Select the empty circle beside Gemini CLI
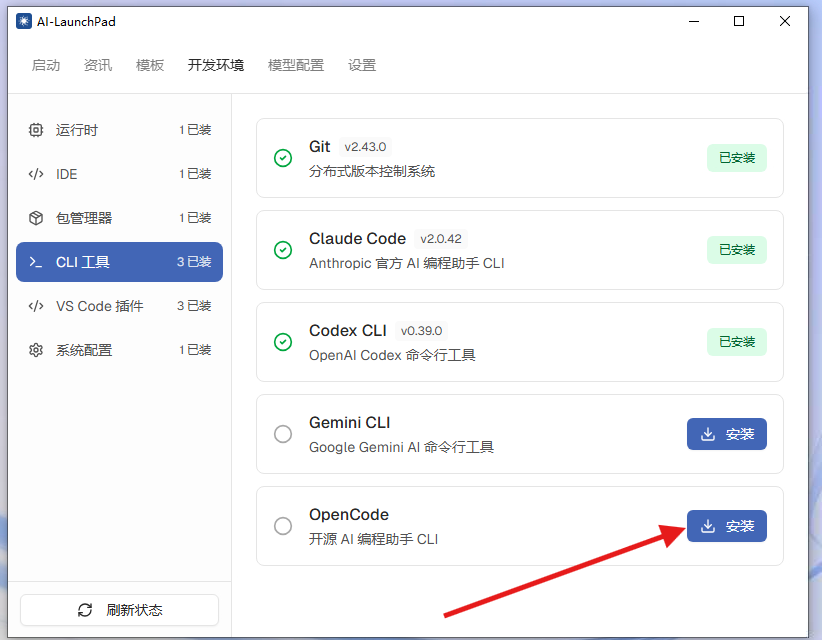The height and width of the screenshot is (640, 822). (x=283, y=434)
